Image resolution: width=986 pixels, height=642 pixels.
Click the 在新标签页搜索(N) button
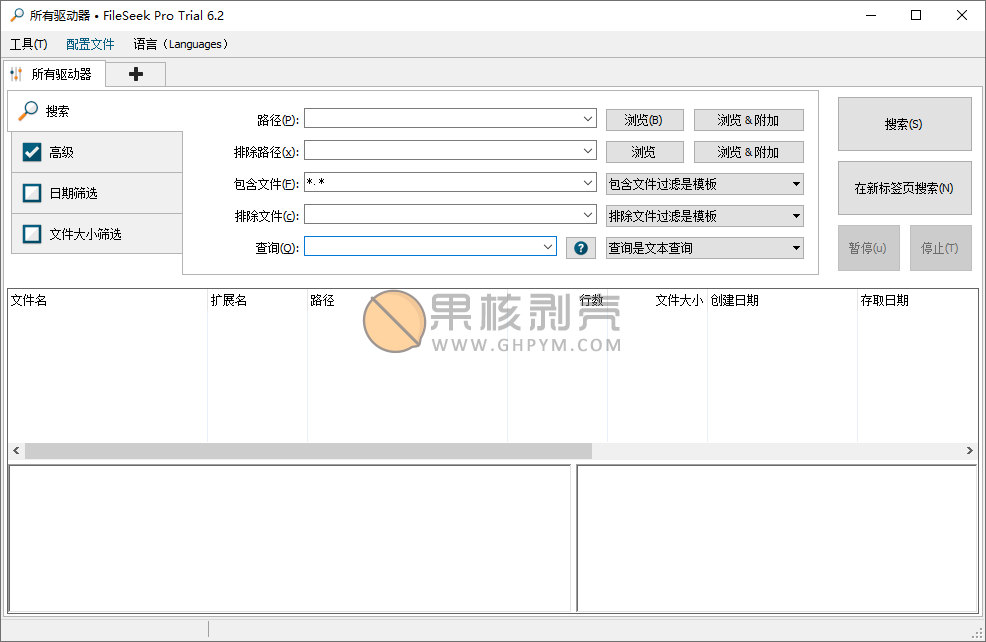(x=904, y=188)
